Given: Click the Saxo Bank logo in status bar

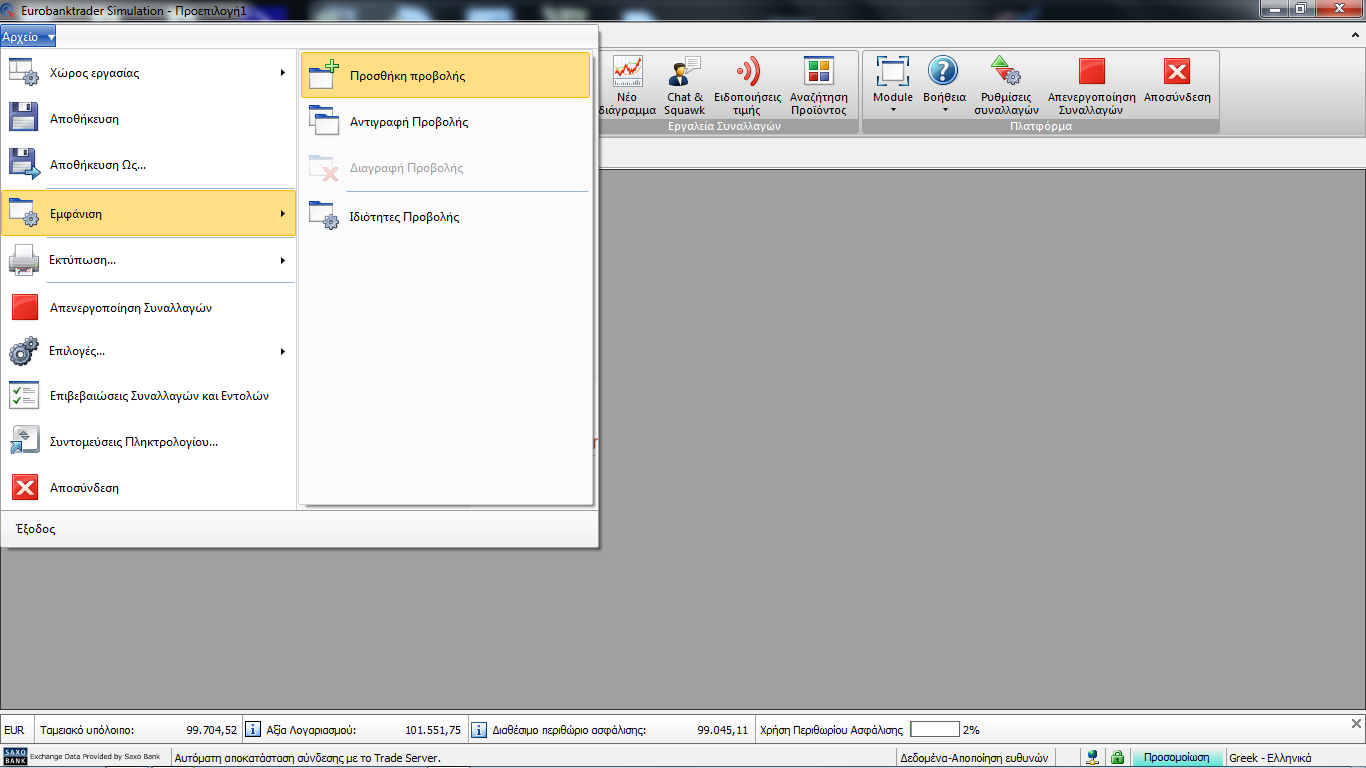Looking at the screenshot, I should pos(16,757).
